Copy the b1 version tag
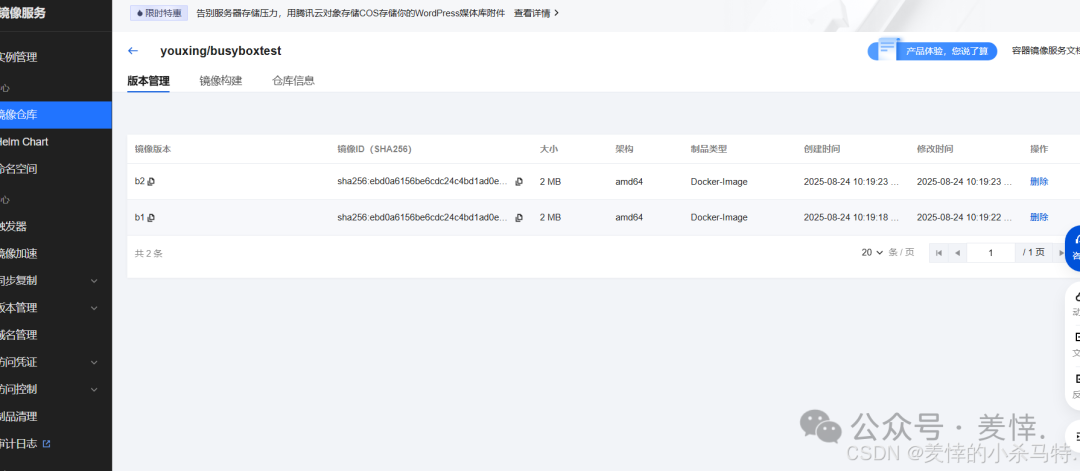This screenshot has width=1080, height=471. pos(152,218)
